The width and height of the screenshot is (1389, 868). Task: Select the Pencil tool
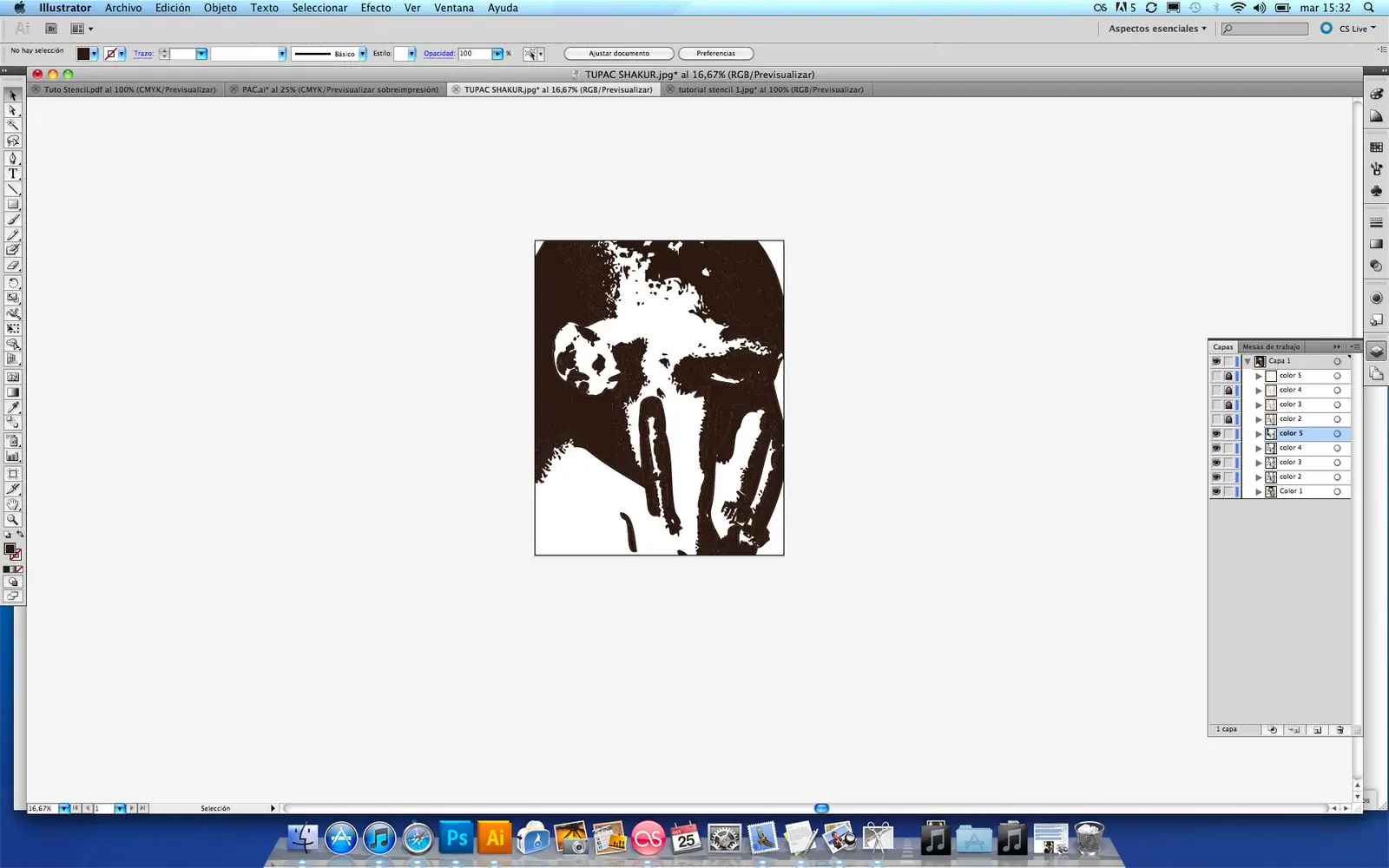(x=13, y=234)
